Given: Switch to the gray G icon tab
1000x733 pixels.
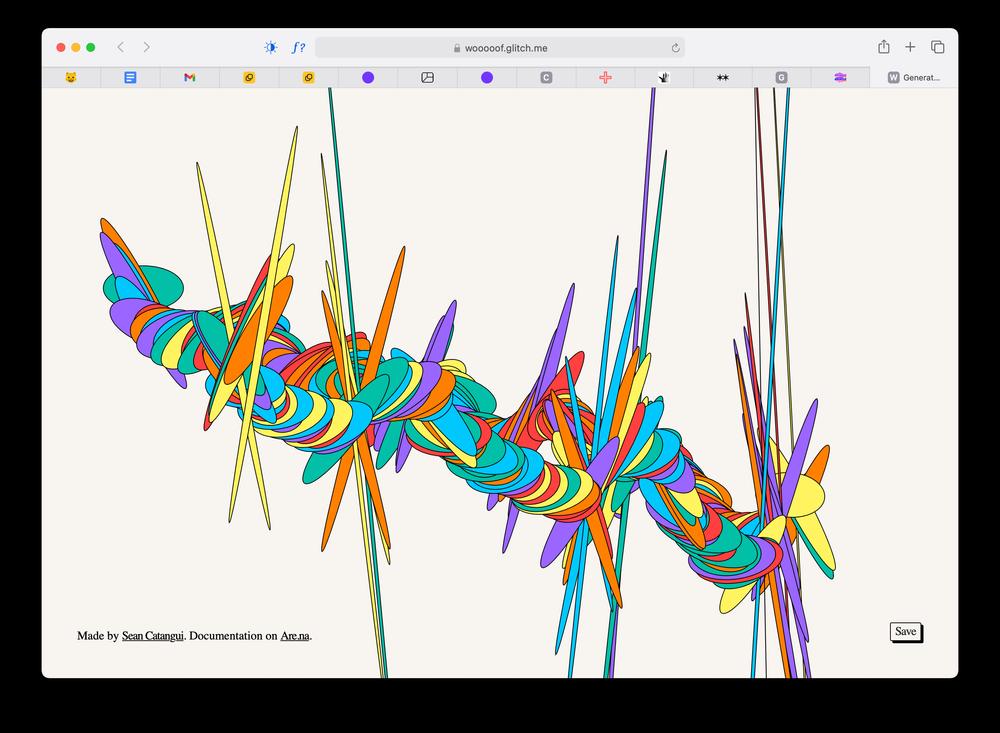Looking at the screenshot, I should tap(781, 78).
